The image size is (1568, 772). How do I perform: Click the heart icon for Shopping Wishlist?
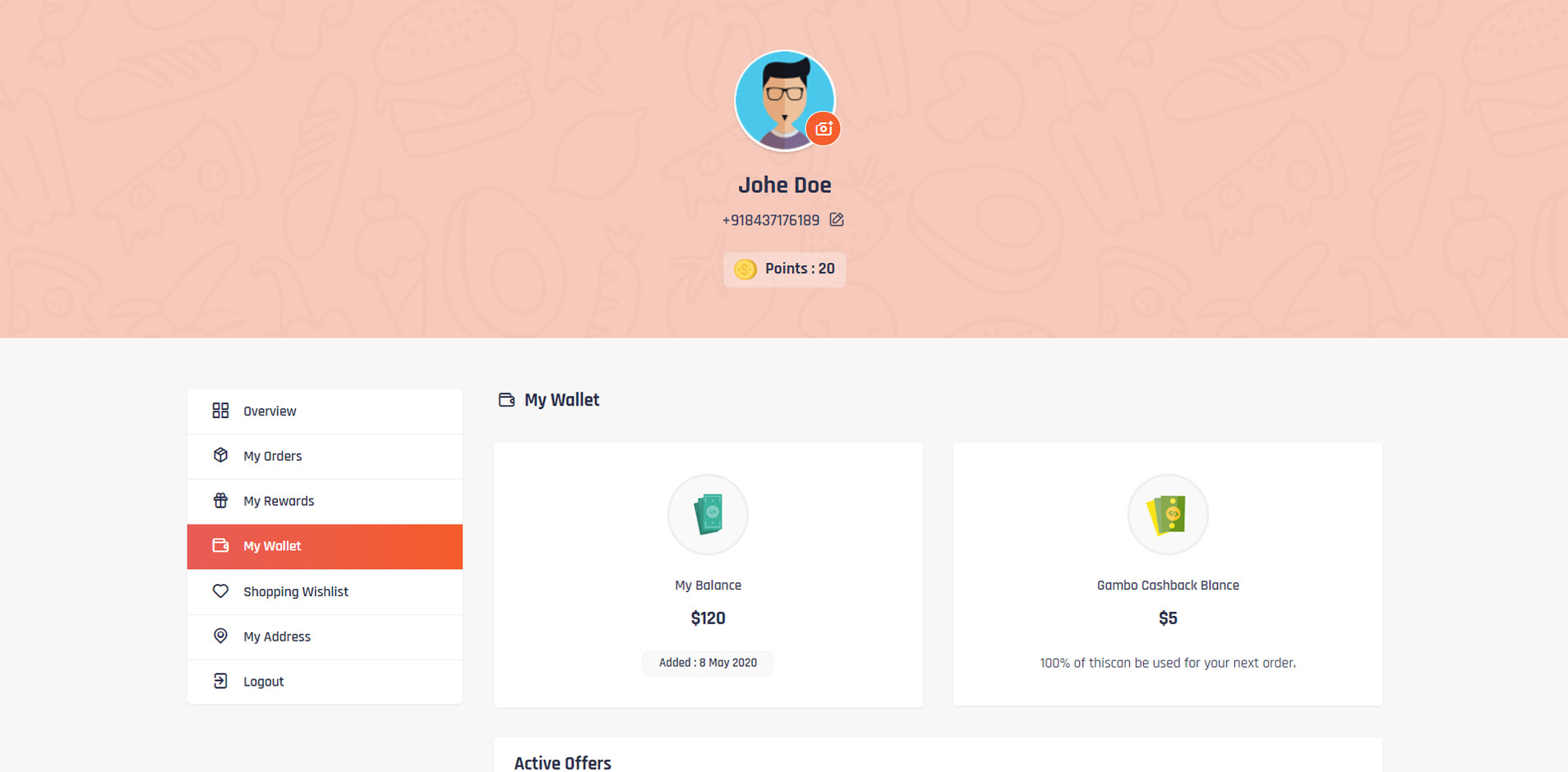click(x=220, y=591)
